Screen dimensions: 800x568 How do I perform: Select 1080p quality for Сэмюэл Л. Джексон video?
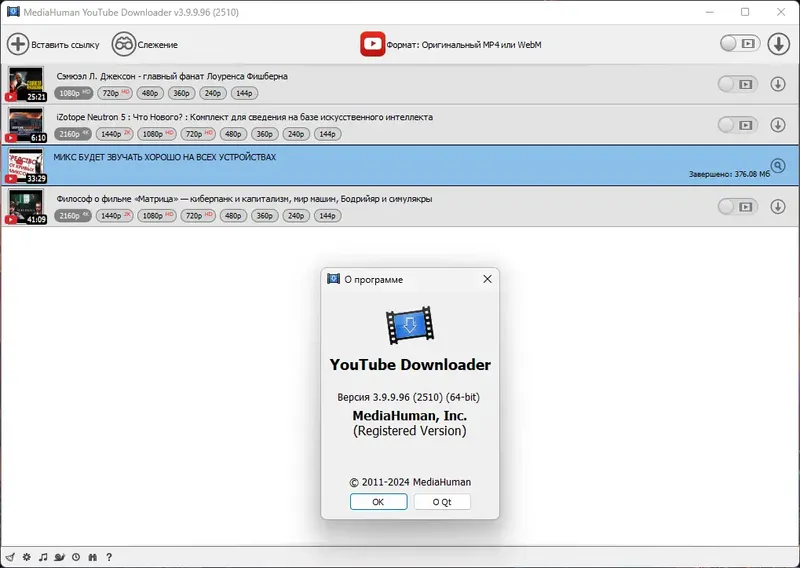(x=73, y=93)
